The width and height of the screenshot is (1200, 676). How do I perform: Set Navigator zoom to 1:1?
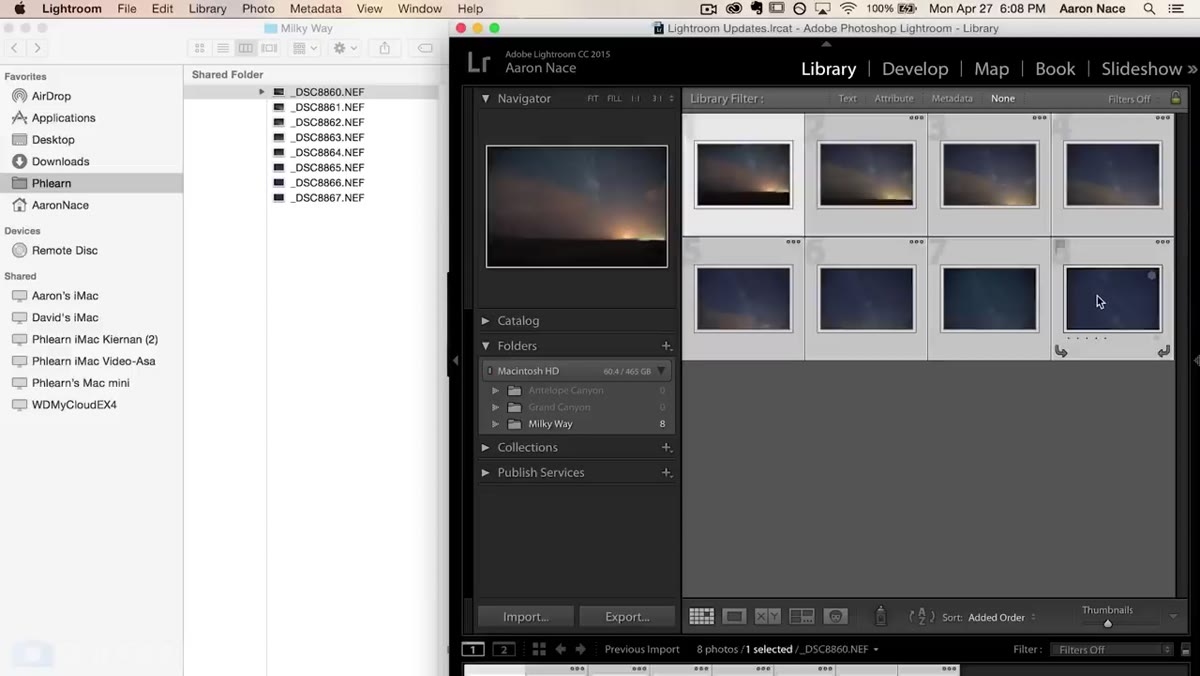(x=636, y=99)
